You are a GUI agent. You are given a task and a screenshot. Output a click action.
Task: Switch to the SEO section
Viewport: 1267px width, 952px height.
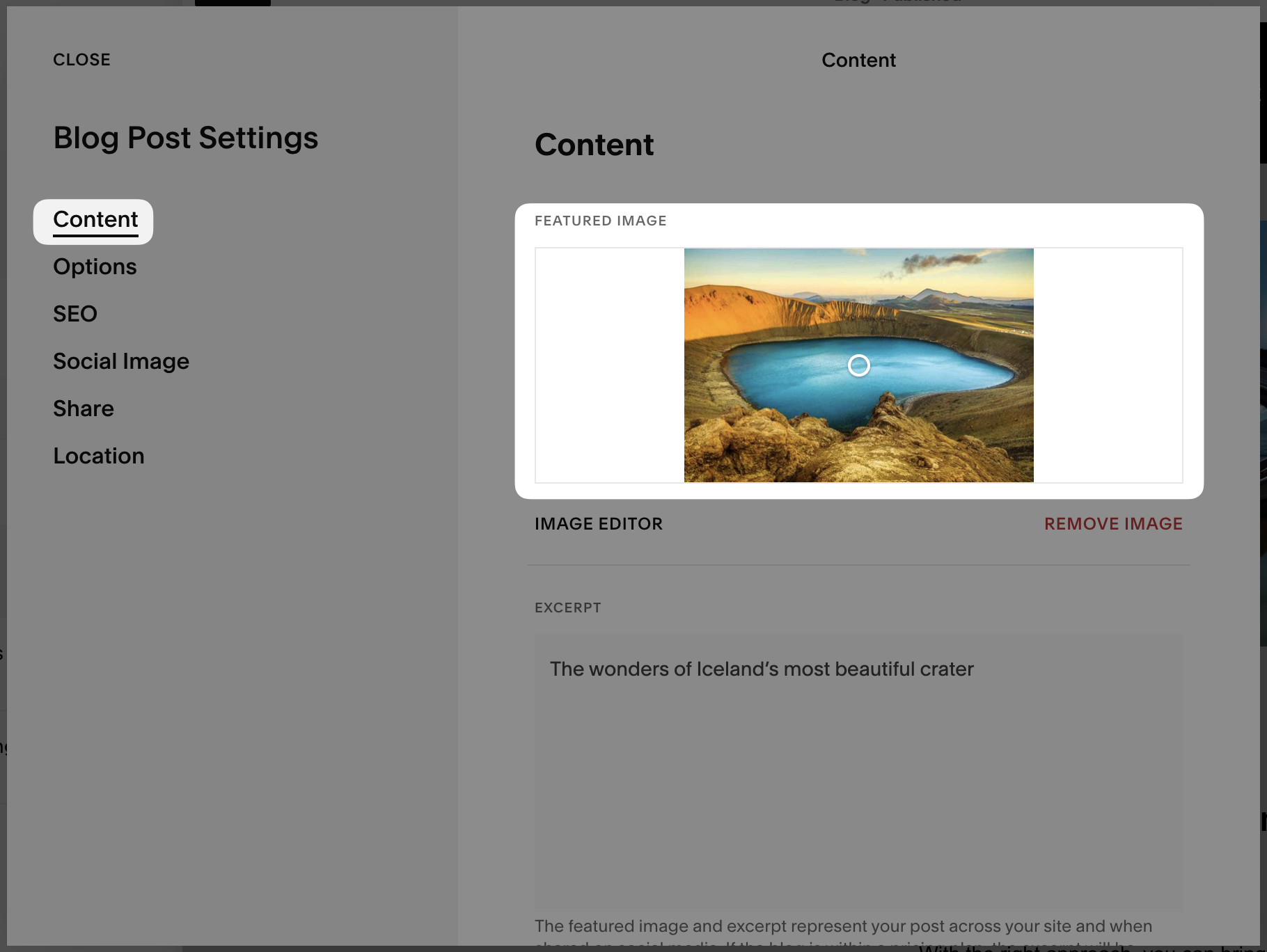click(x=75, y=315)
